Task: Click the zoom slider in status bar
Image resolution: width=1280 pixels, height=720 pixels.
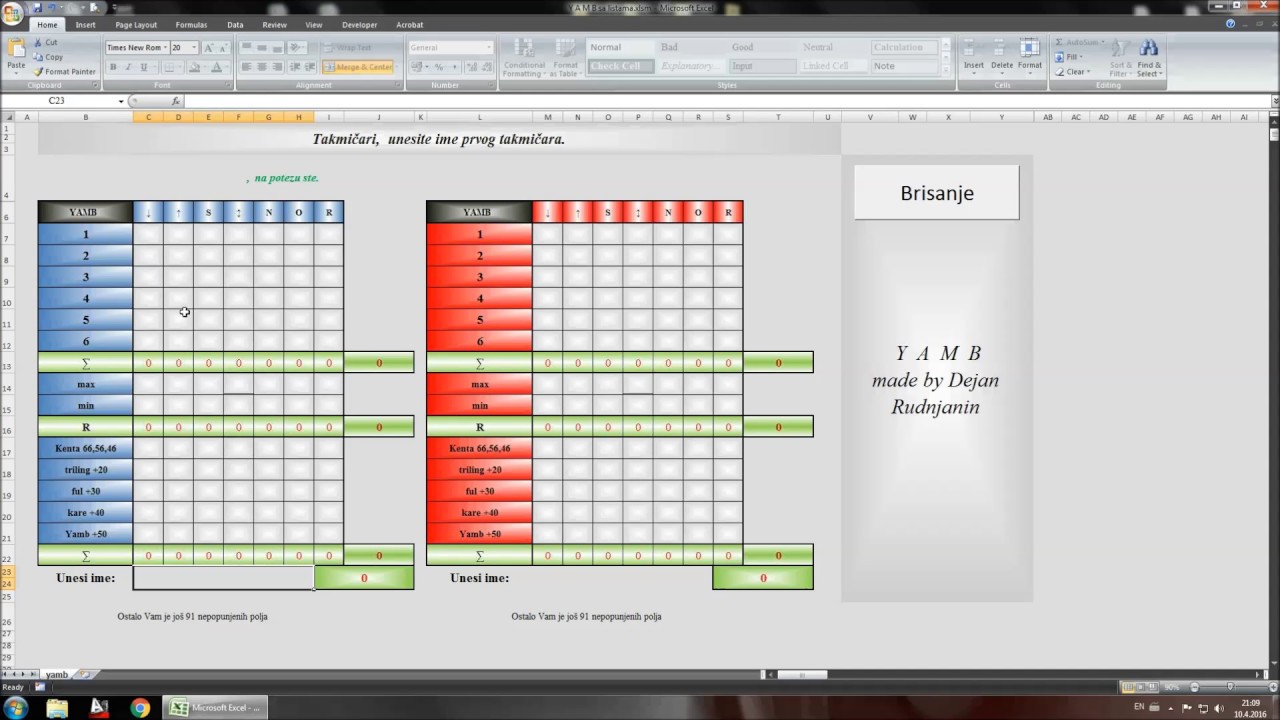Action: coord(1230,687)
